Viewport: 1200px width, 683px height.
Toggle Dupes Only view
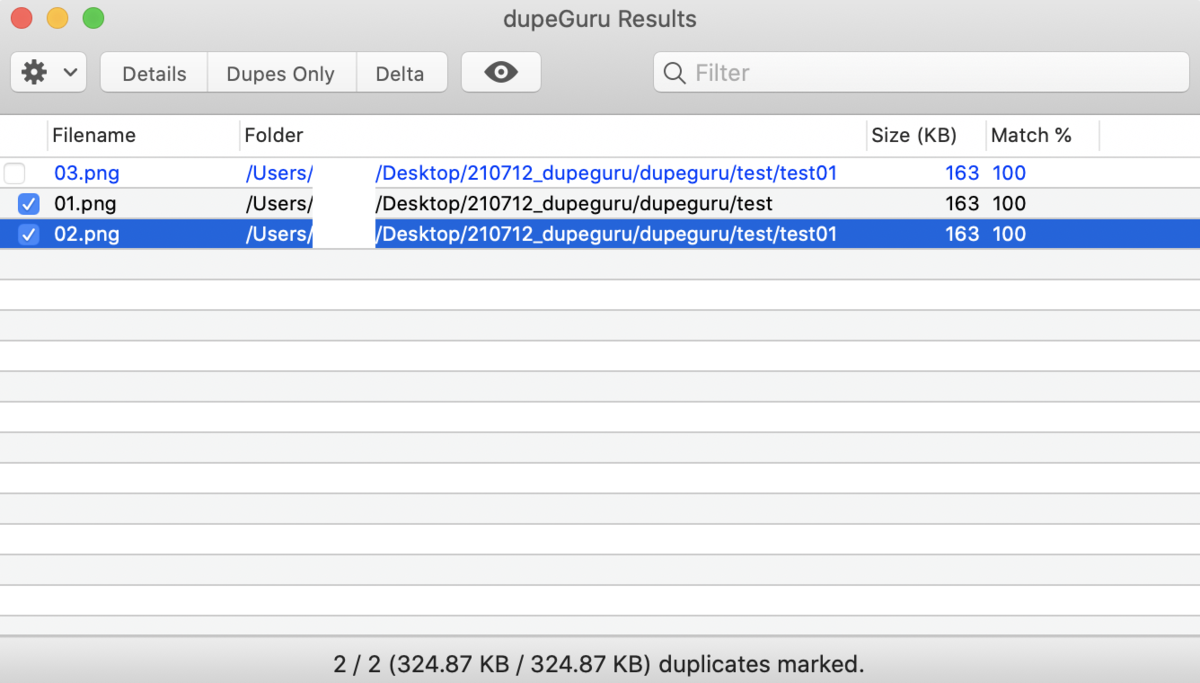pyautogui.click(x=281, y=73)
